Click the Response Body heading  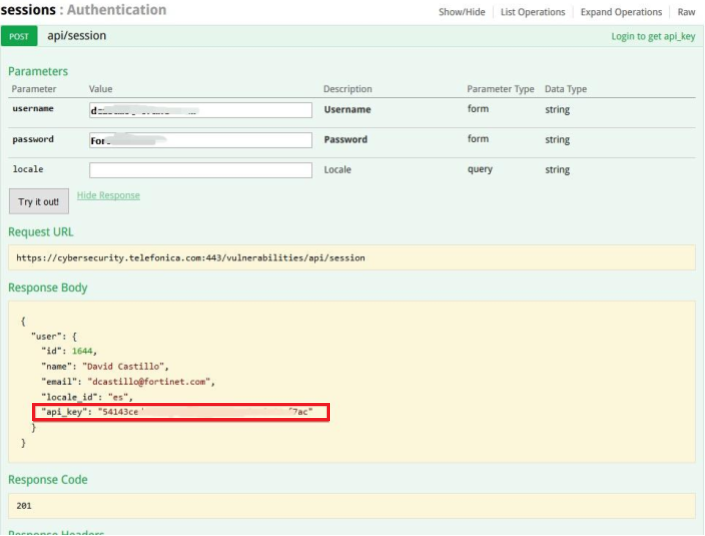coord(48,288)
